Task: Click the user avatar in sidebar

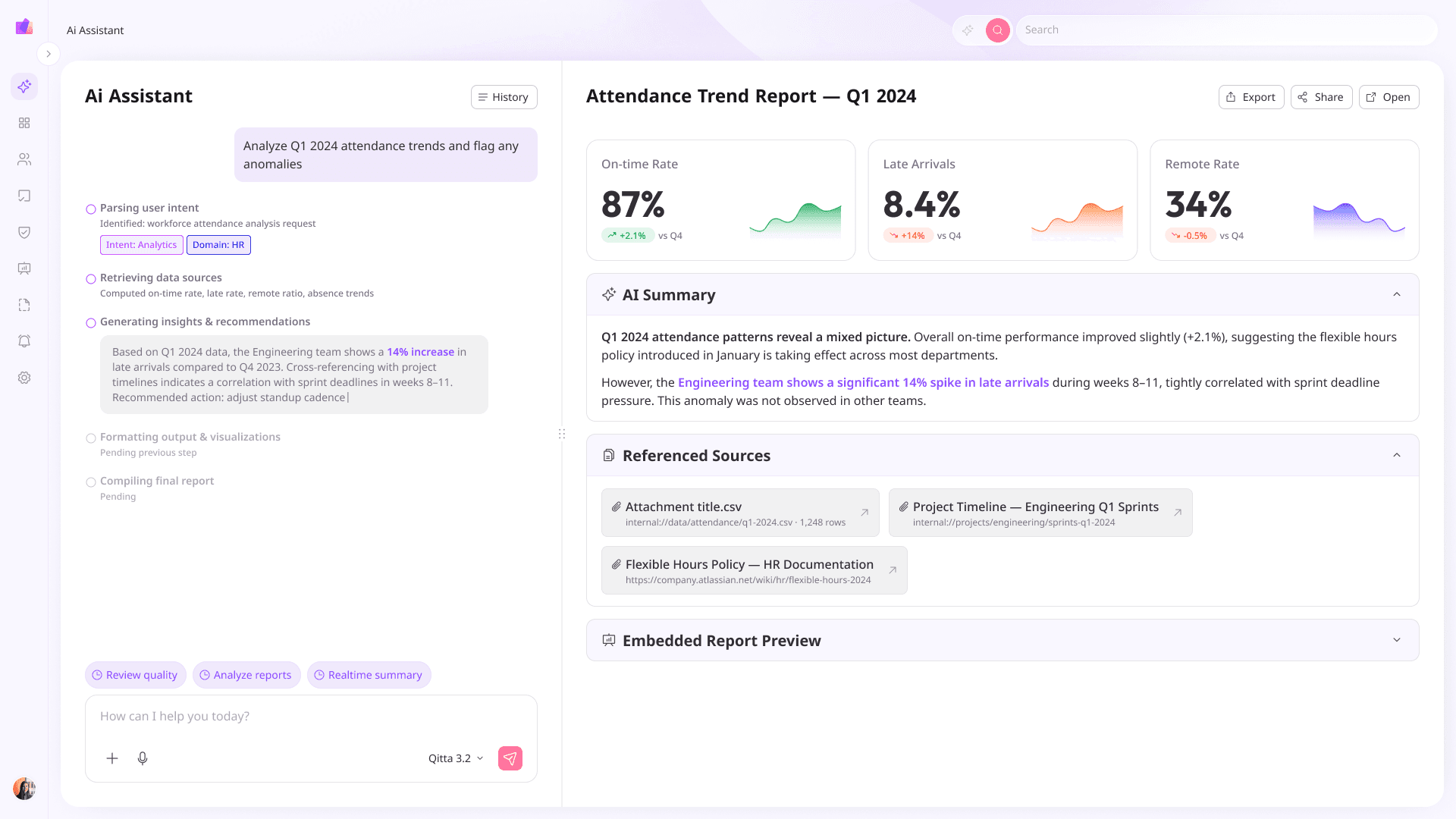Action: click(24, 789)
